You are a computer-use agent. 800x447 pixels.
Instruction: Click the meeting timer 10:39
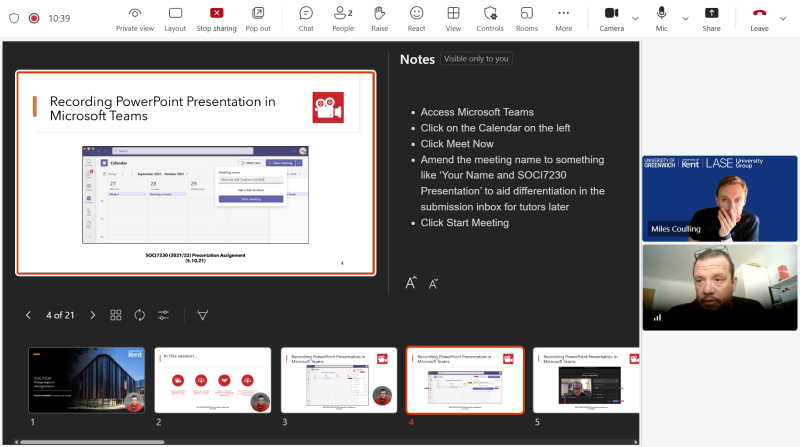(59, 18)
